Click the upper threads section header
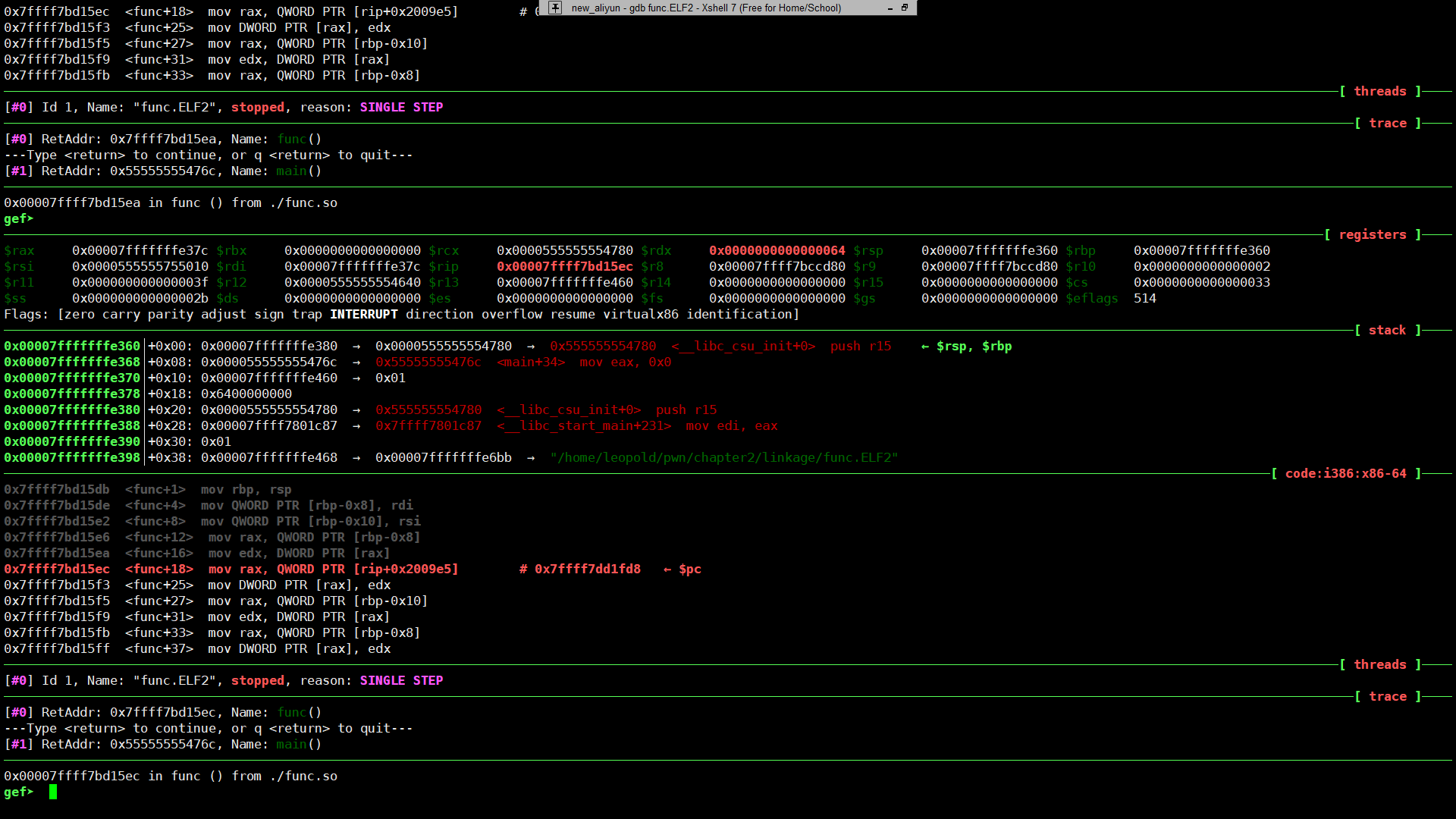The image size is (1456, 819). pyautogui.click(x=1380, y=91)
